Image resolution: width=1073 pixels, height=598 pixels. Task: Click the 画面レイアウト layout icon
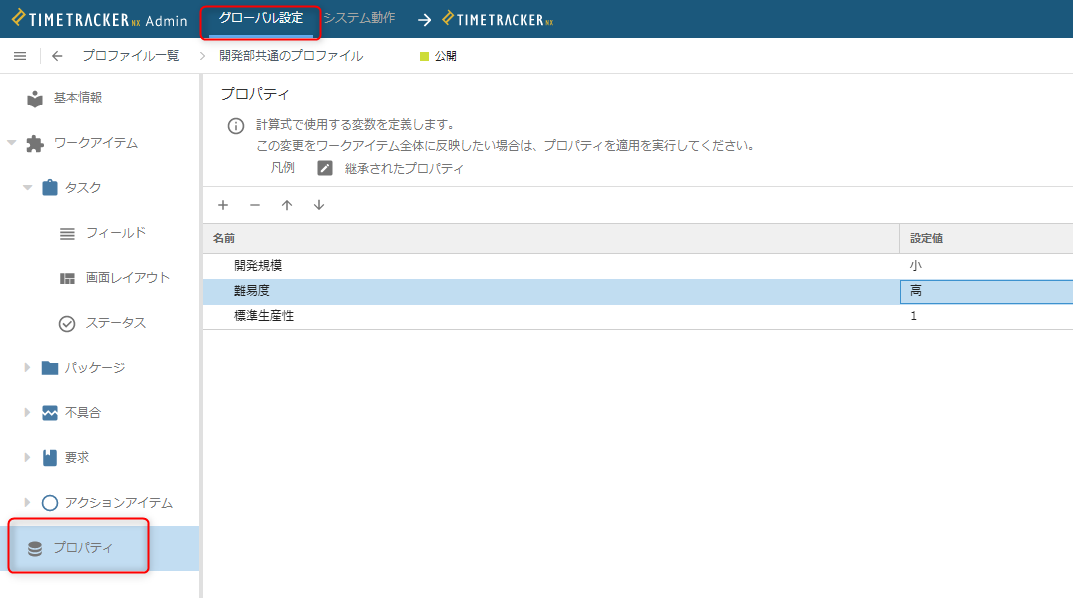[x=67, y=278]
